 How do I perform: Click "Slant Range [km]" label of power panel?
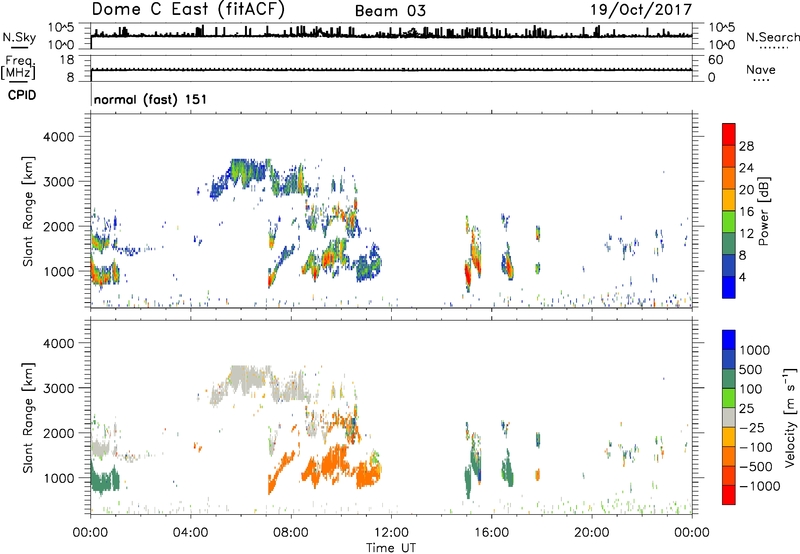(x=28, y=211)
